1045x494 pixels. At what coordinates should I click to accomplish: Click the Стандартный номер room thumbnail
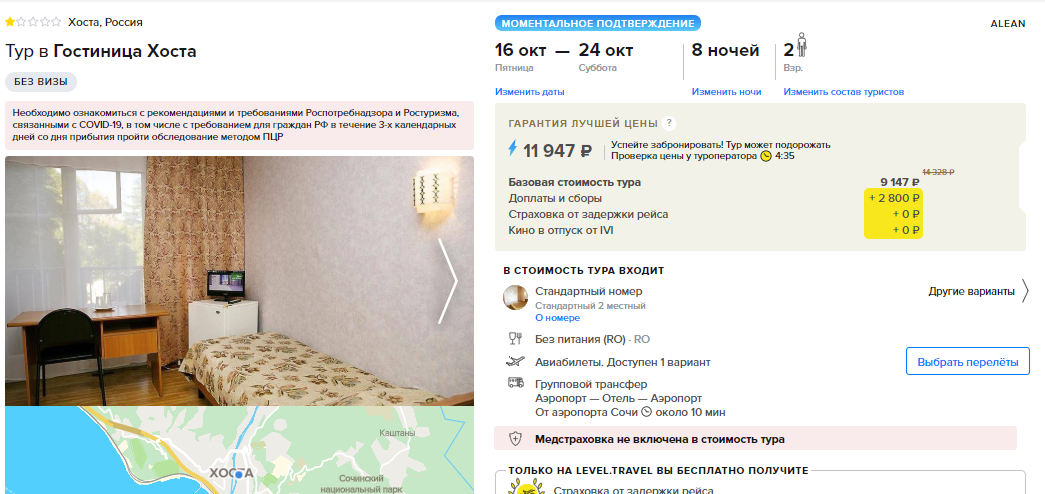tap(515, 297)
